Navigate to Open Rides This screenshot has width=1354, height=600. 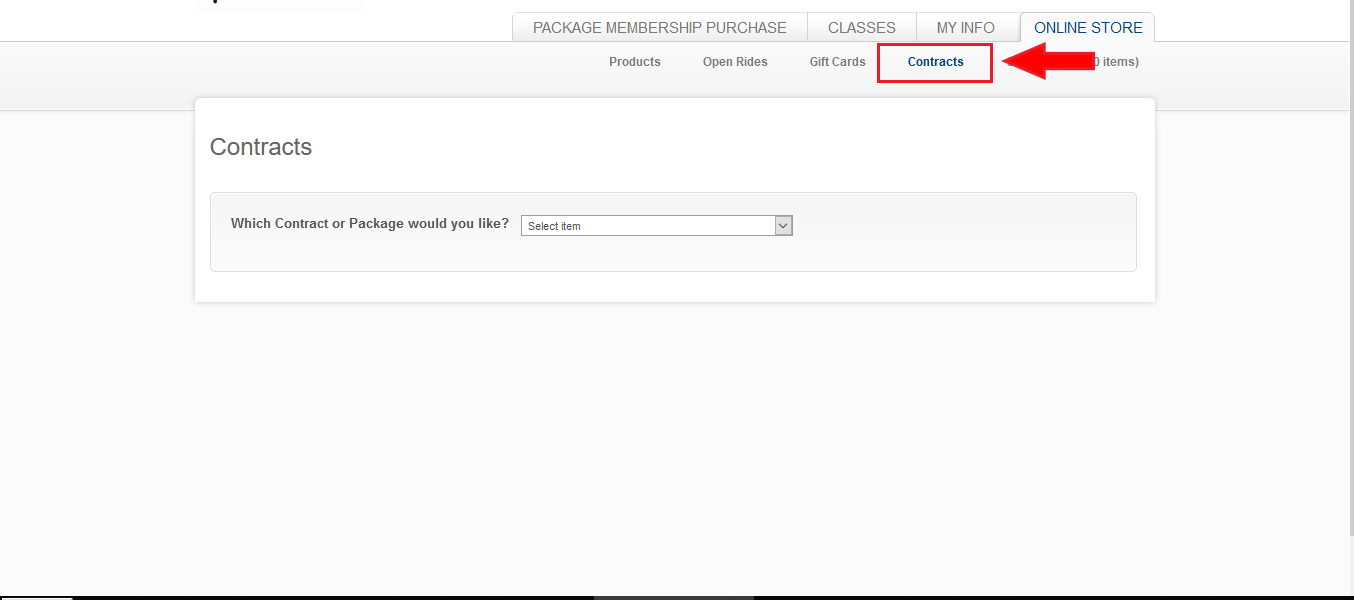pos(735,62)
